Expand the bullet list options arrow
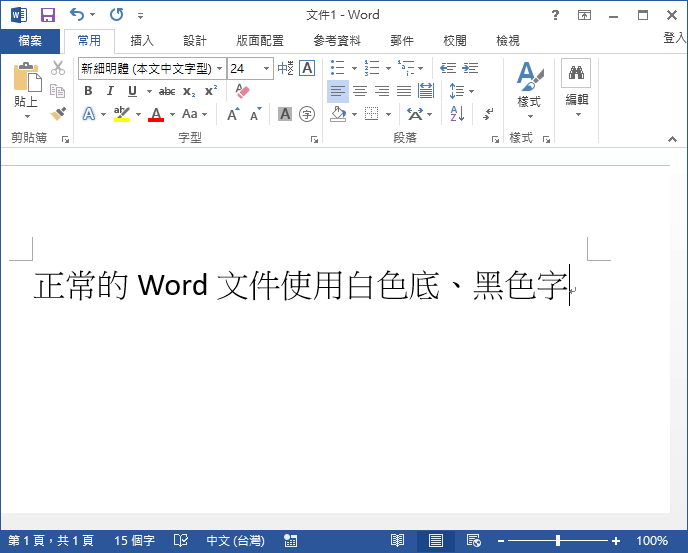688x553 pixels. click(354, 68)
